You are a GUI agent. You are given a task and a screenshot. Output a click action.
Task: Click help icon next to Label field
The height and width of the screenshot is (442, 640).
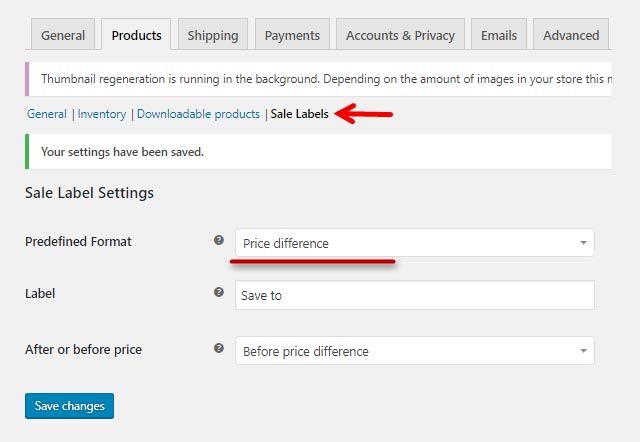coord(219,292)
